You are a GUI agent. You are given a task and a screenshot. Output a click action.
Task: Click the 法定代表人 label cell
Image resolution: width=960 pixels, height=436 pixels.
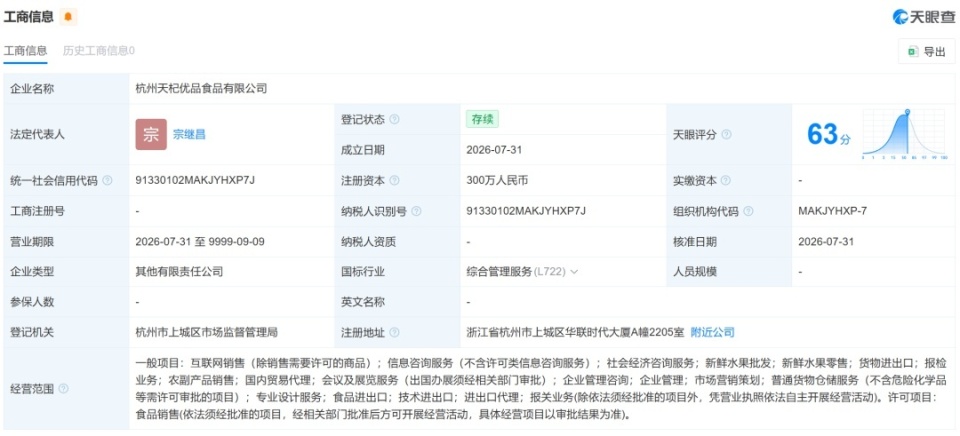tap(67, 135)
